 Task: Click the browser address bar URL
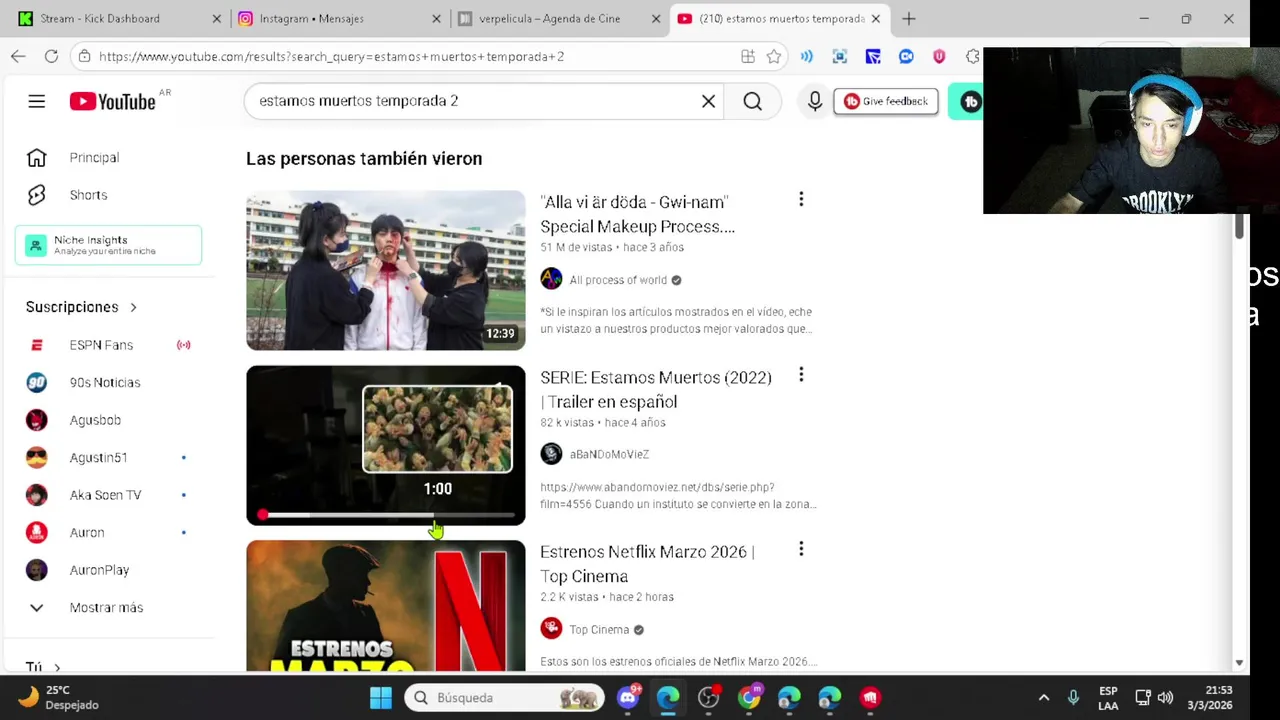click(x=331, y=57)
